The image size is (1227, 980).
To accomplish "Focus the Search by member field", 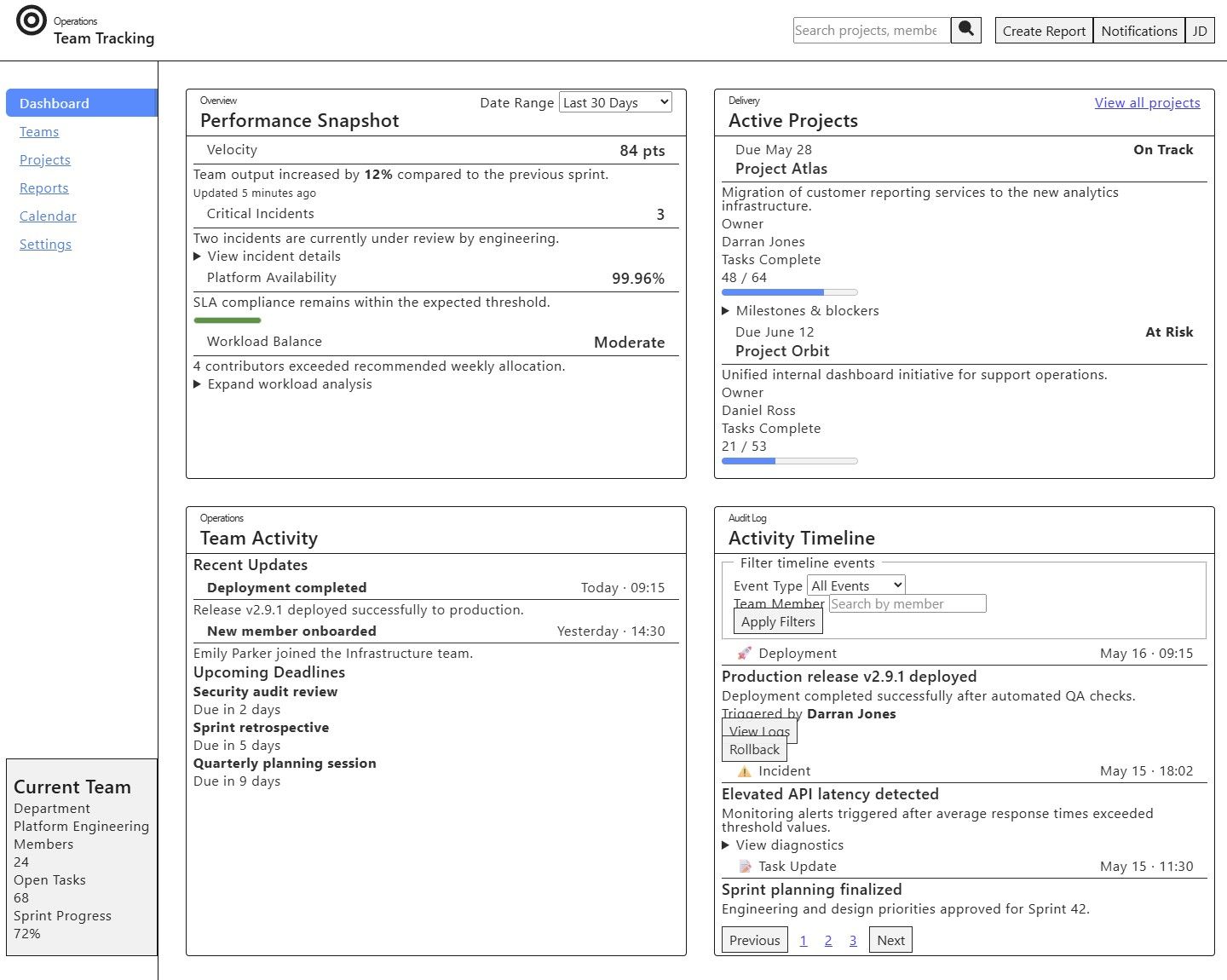I will (907, 603).
